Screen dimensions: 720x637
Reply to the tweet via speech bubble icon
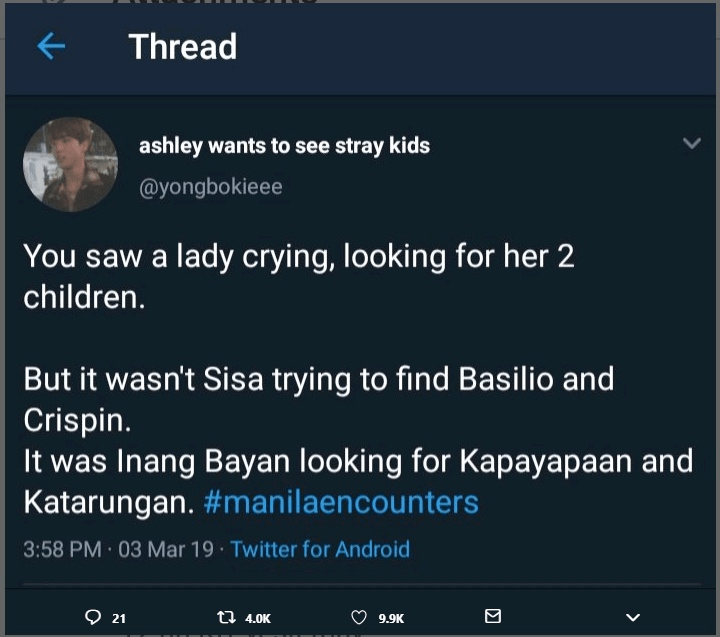point(93,617)
